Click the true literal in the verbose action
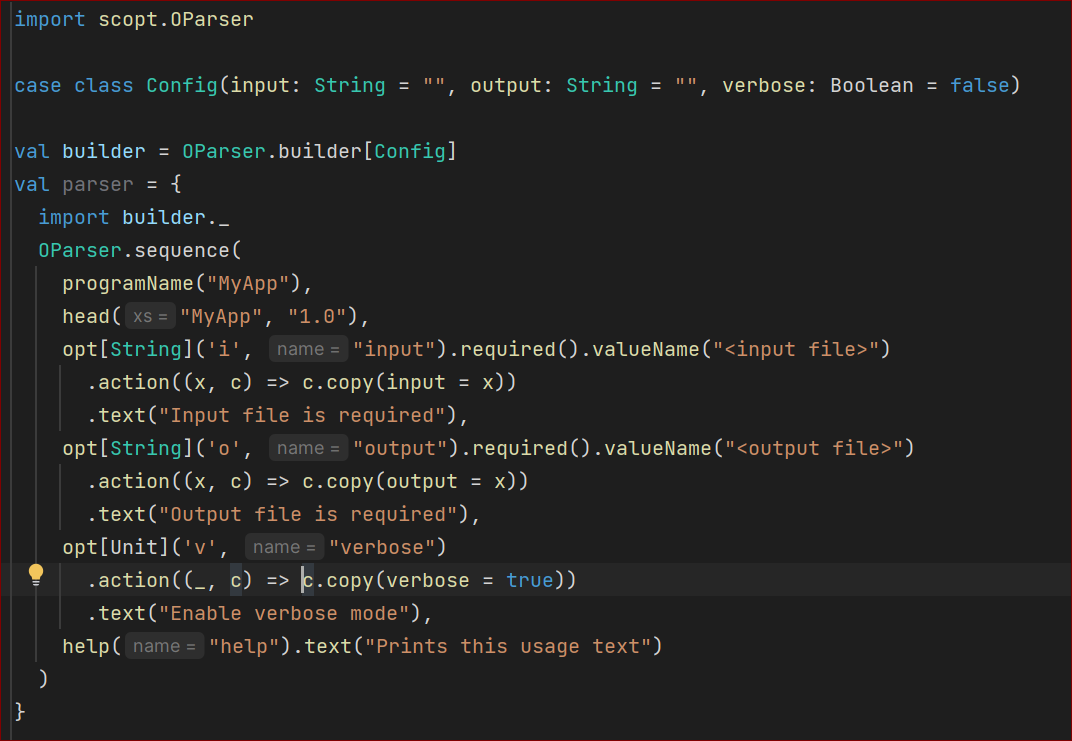Screen dimensions: 1072x741 click(x=529, y=580)
